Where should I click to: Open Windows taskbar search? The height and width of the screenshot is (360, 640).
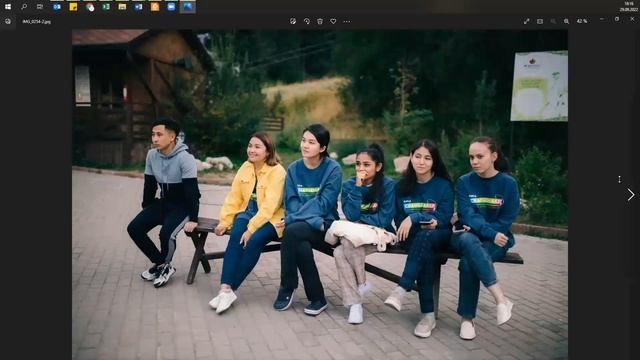pos(24,7)
